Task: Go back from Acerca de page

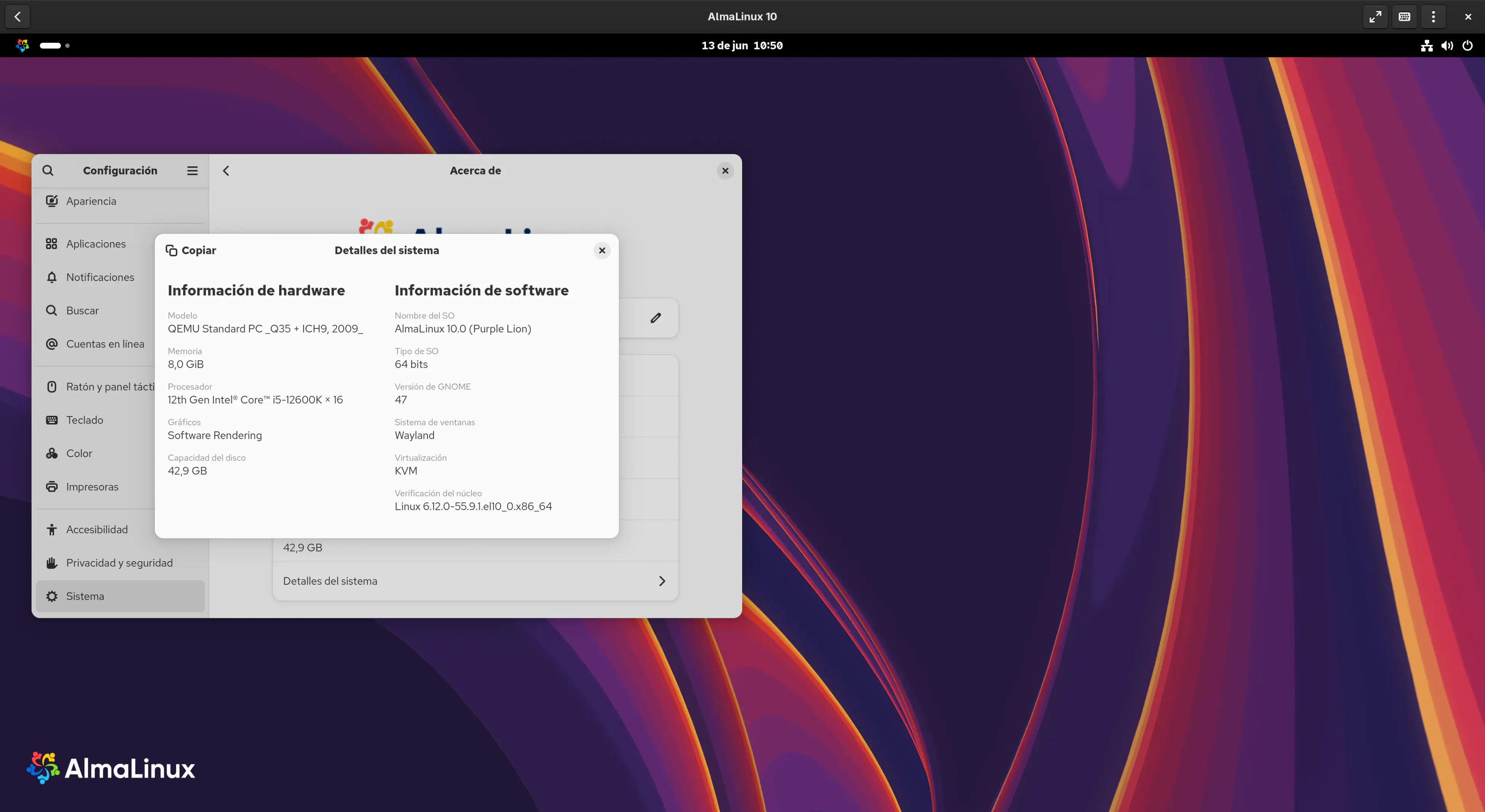Action: 226,170
